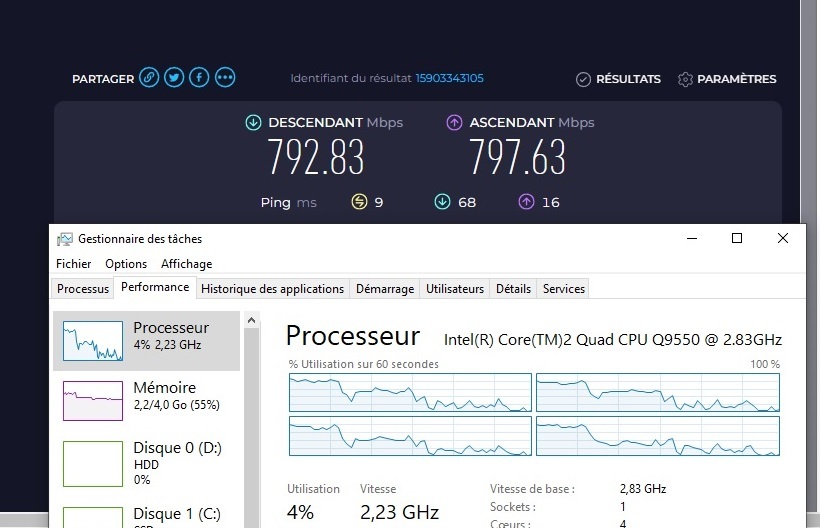Share the result on Twitter
This screenshot has height=528, width=820.
(x=174, y=78)
